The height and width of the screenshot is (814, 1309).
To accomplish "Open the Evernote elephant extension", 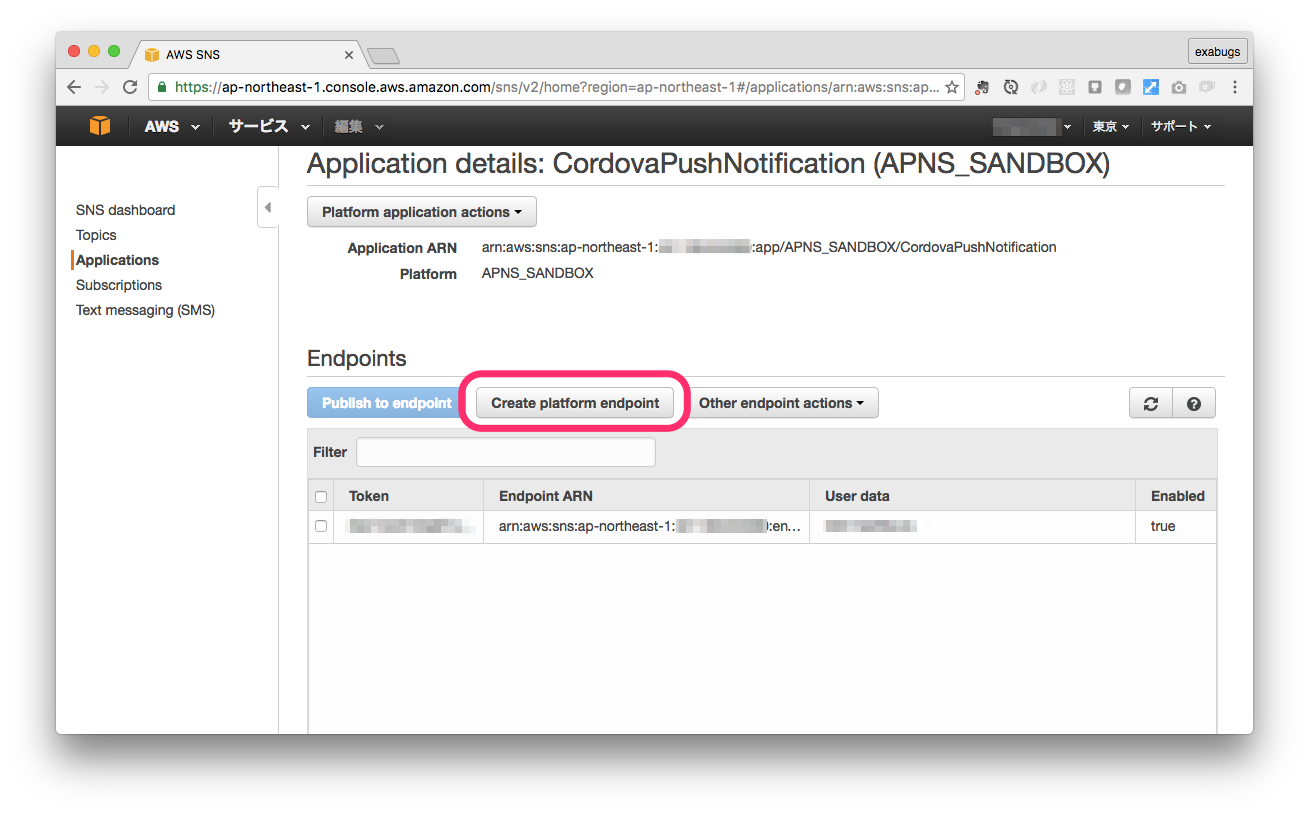I will (x=983, y=87).
